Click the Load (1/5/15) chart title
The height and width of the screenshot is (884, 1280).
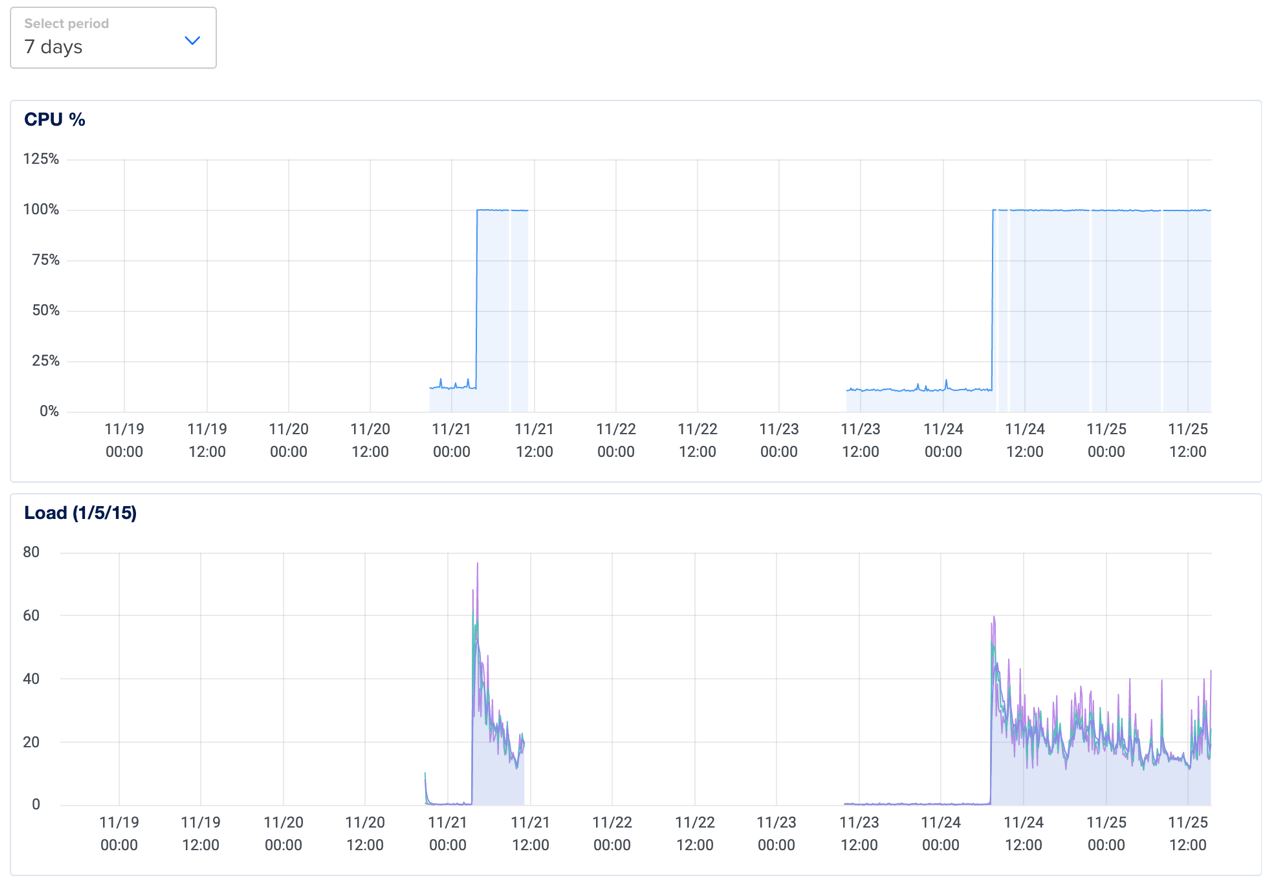point(80,513)
